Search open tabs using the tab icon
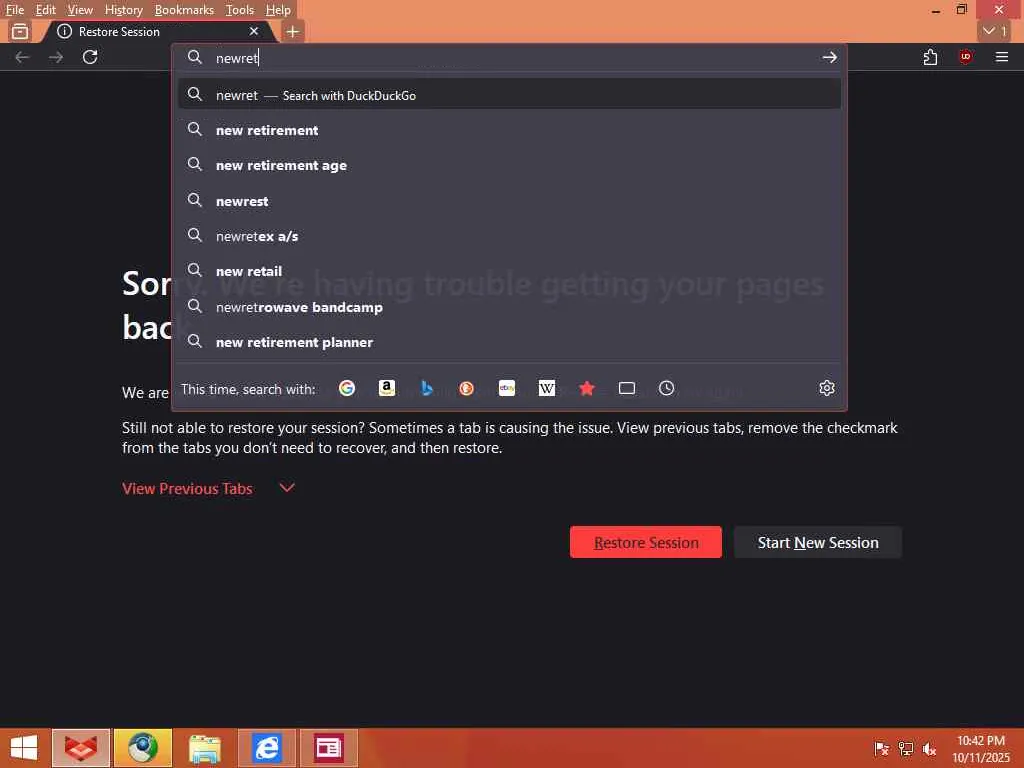Screen dimensions: 1024x768 pos(627,389)
